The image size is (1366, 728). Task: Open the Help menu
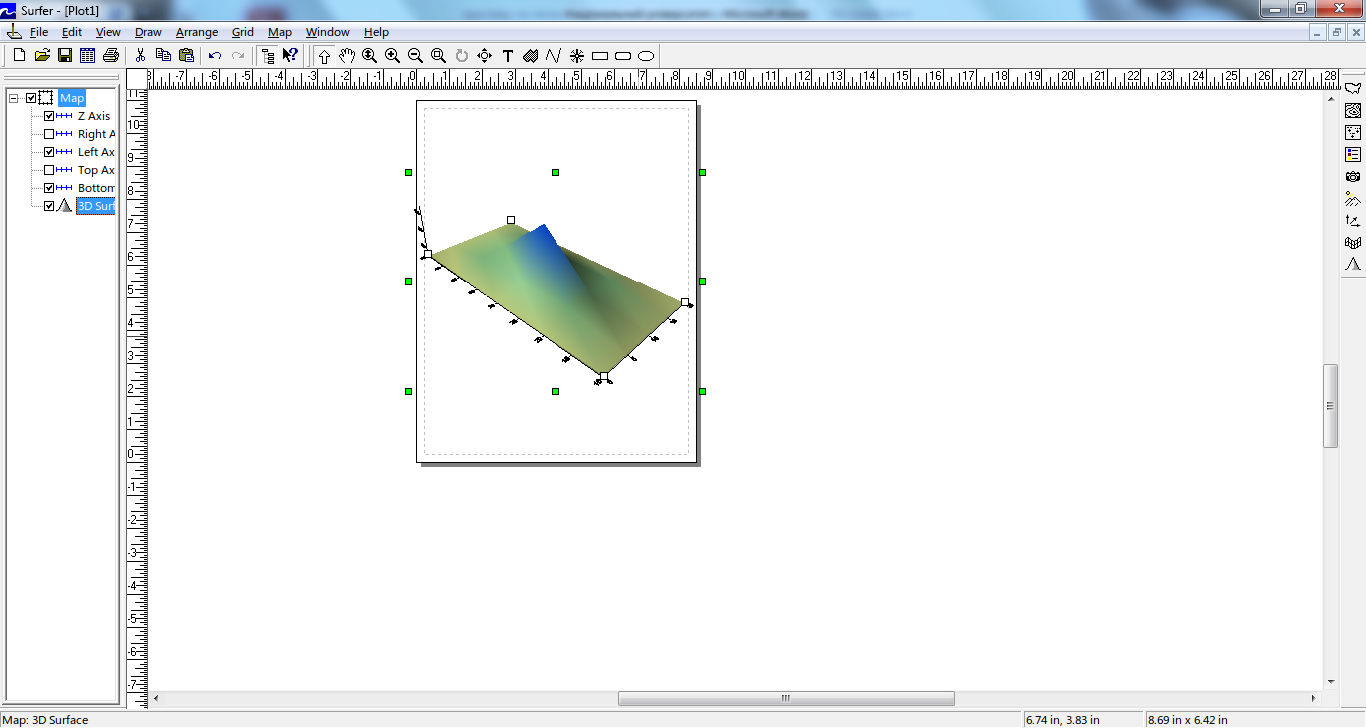click(x=376, y=32)
